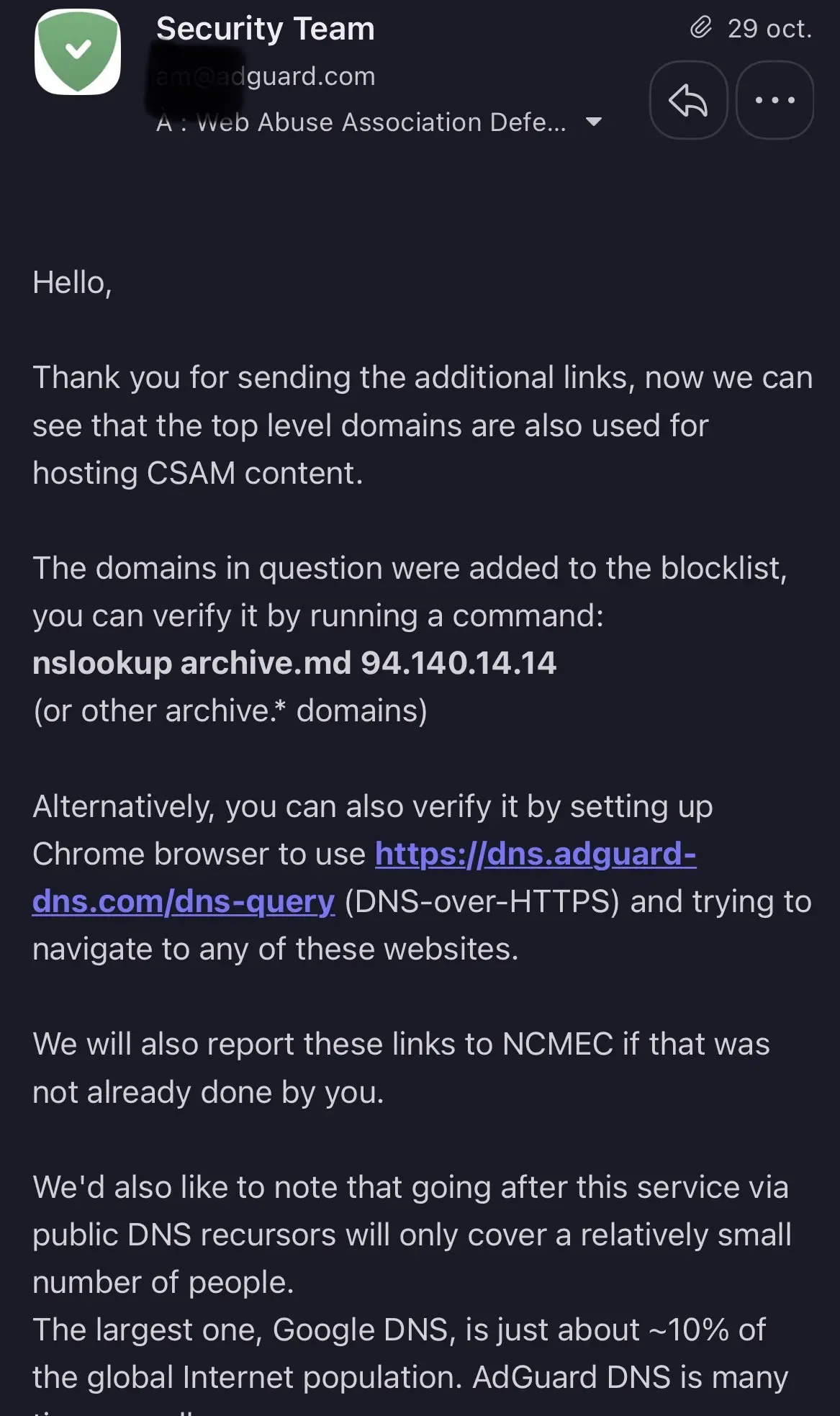Tap the sender name Security Team
The height and width of the screenshot is (1416, 840).
[266, 29]
